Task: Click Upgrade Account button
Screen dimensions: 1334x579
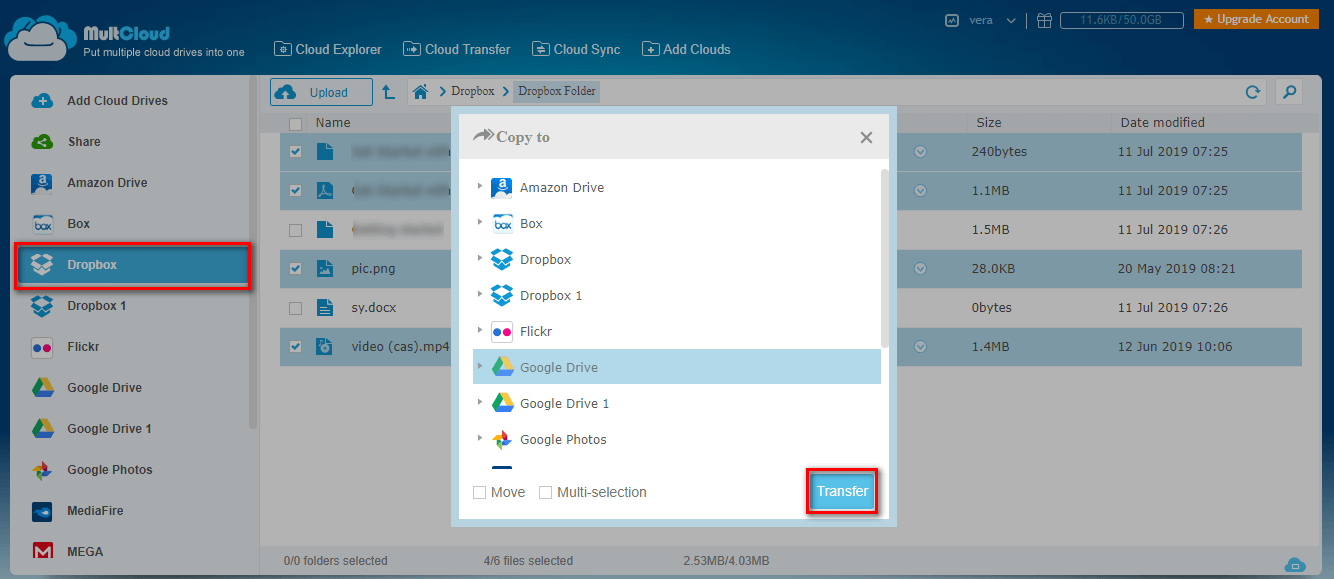Action: [x=1256, y=19]
